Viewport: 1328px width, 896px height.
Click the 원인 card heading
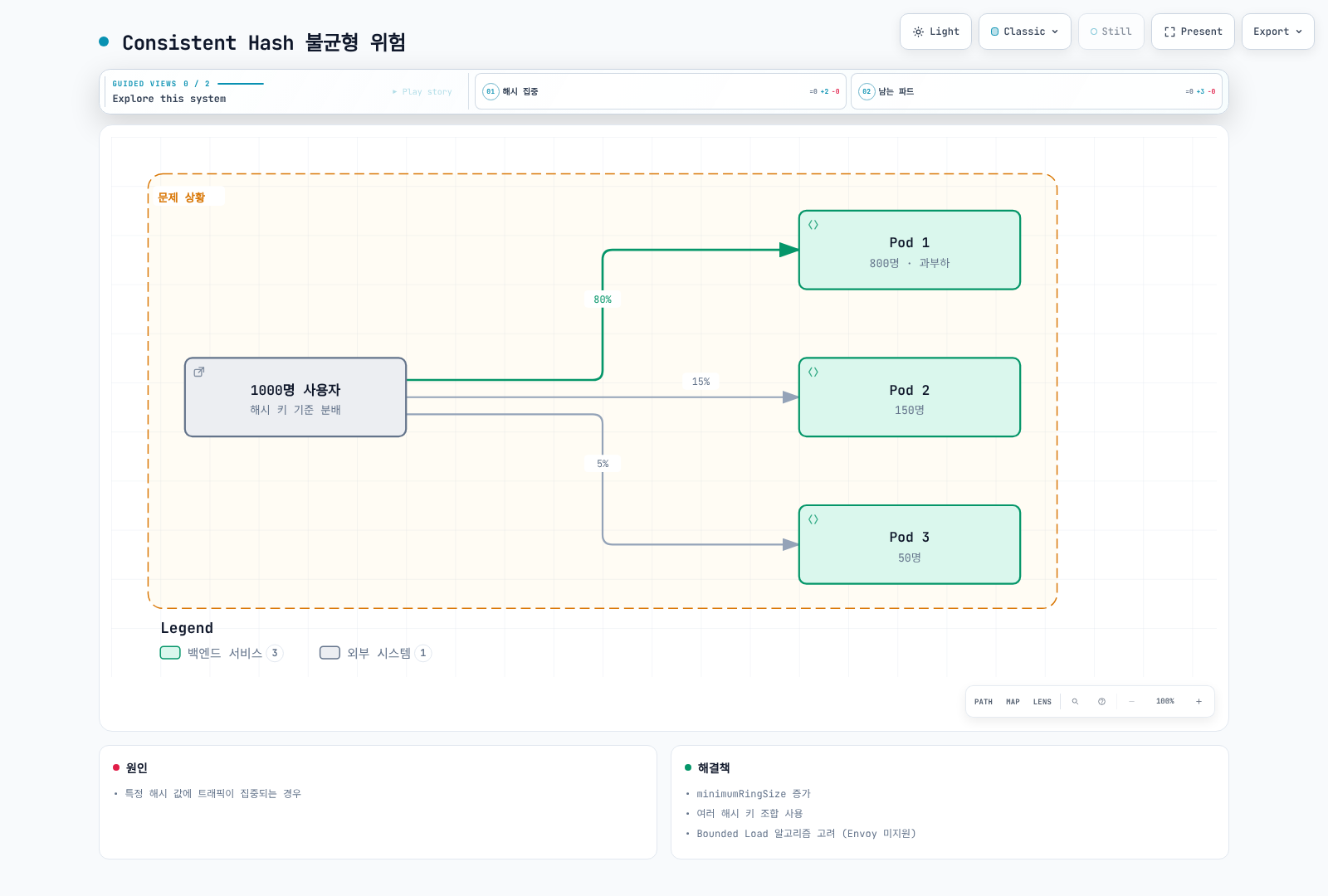pos(137,768)
